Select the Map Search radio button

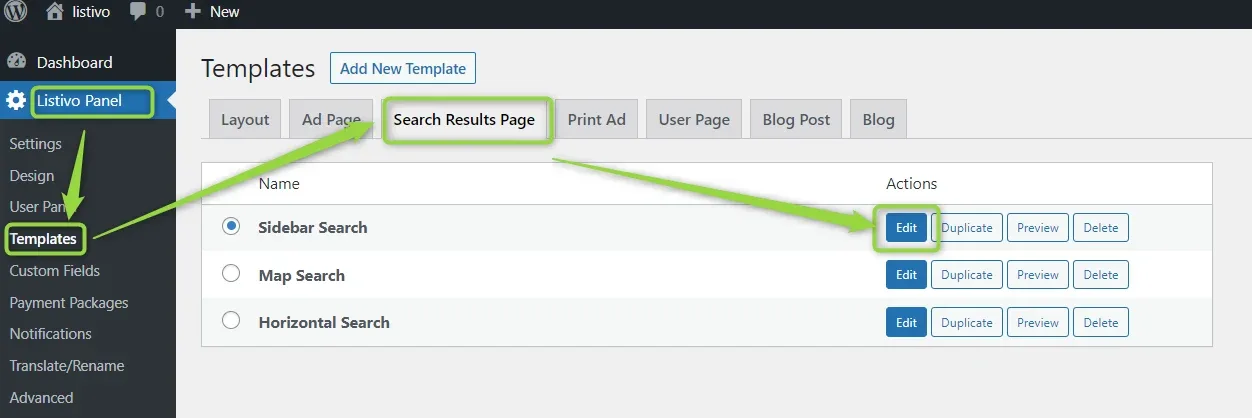(231, 273)
